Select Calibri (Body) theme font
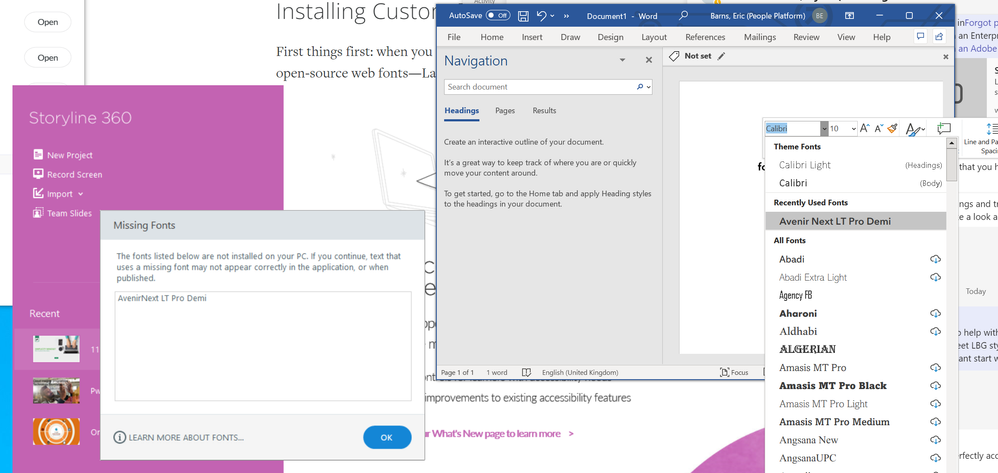998x473 pixels. (x=855, y=183)
